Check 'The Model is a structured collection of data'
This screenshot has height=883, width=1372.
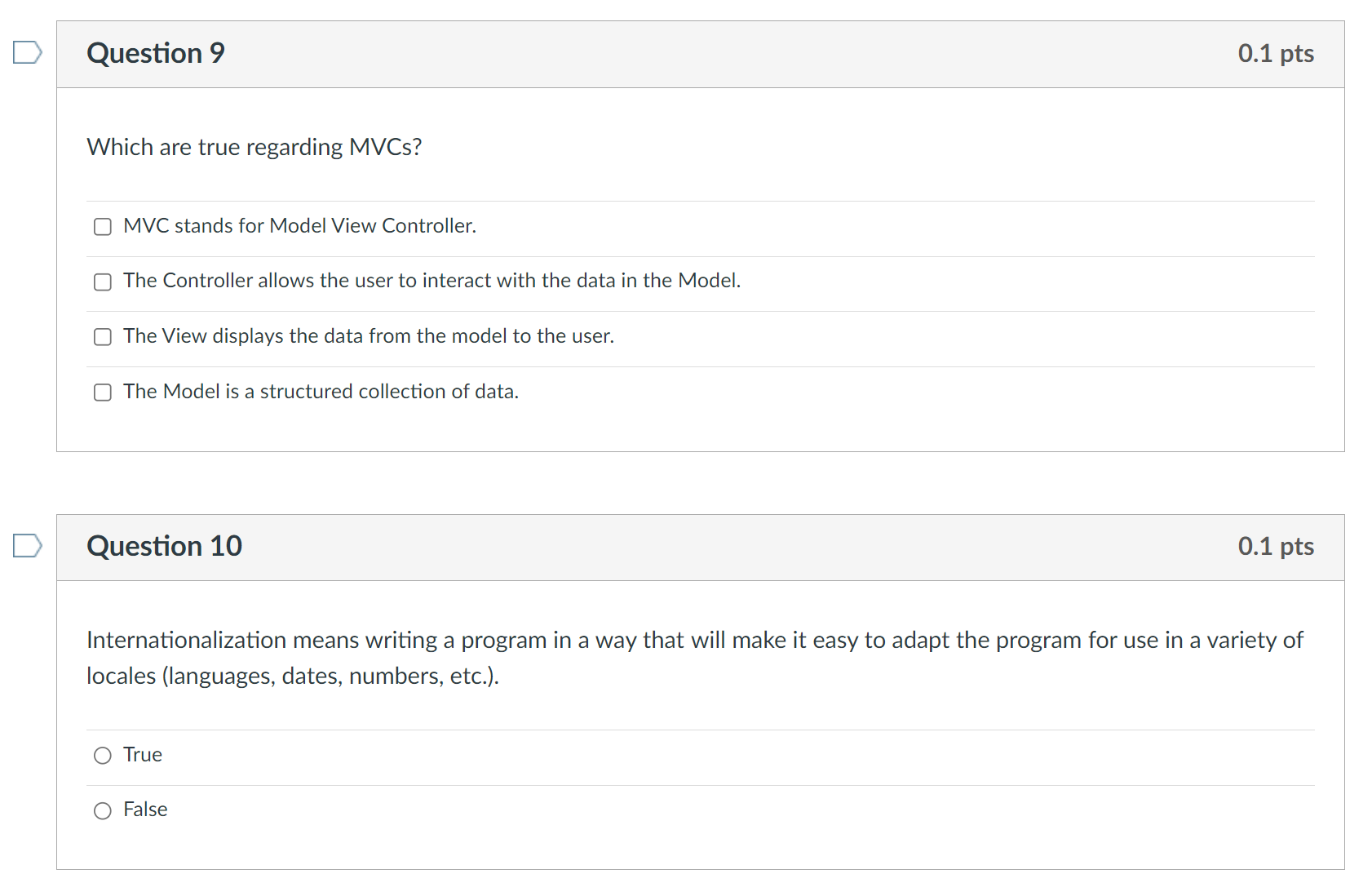click(102, 392)
